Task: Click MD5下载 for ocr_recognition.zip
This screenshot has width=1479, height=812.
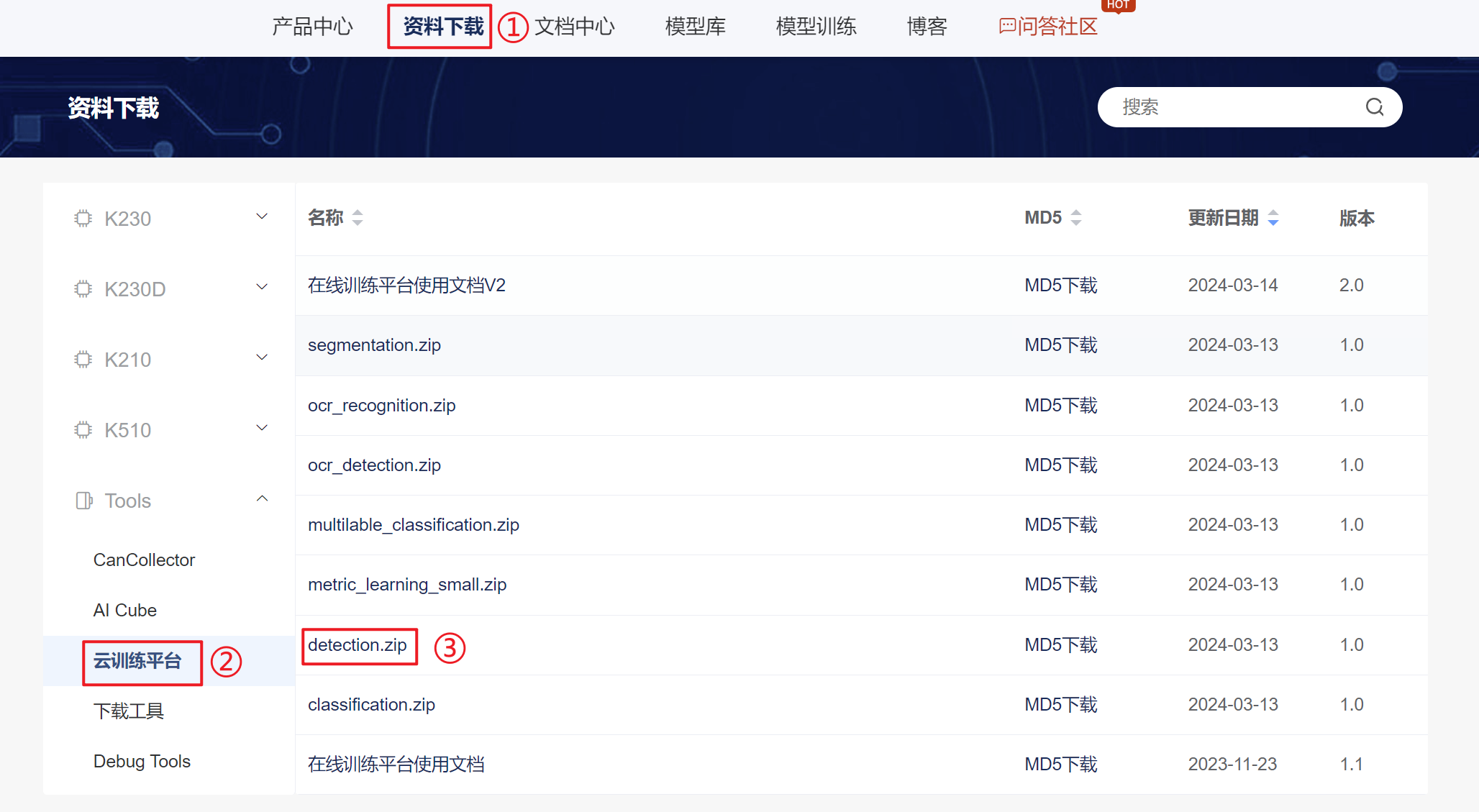Action: (x=1061, y=405)
